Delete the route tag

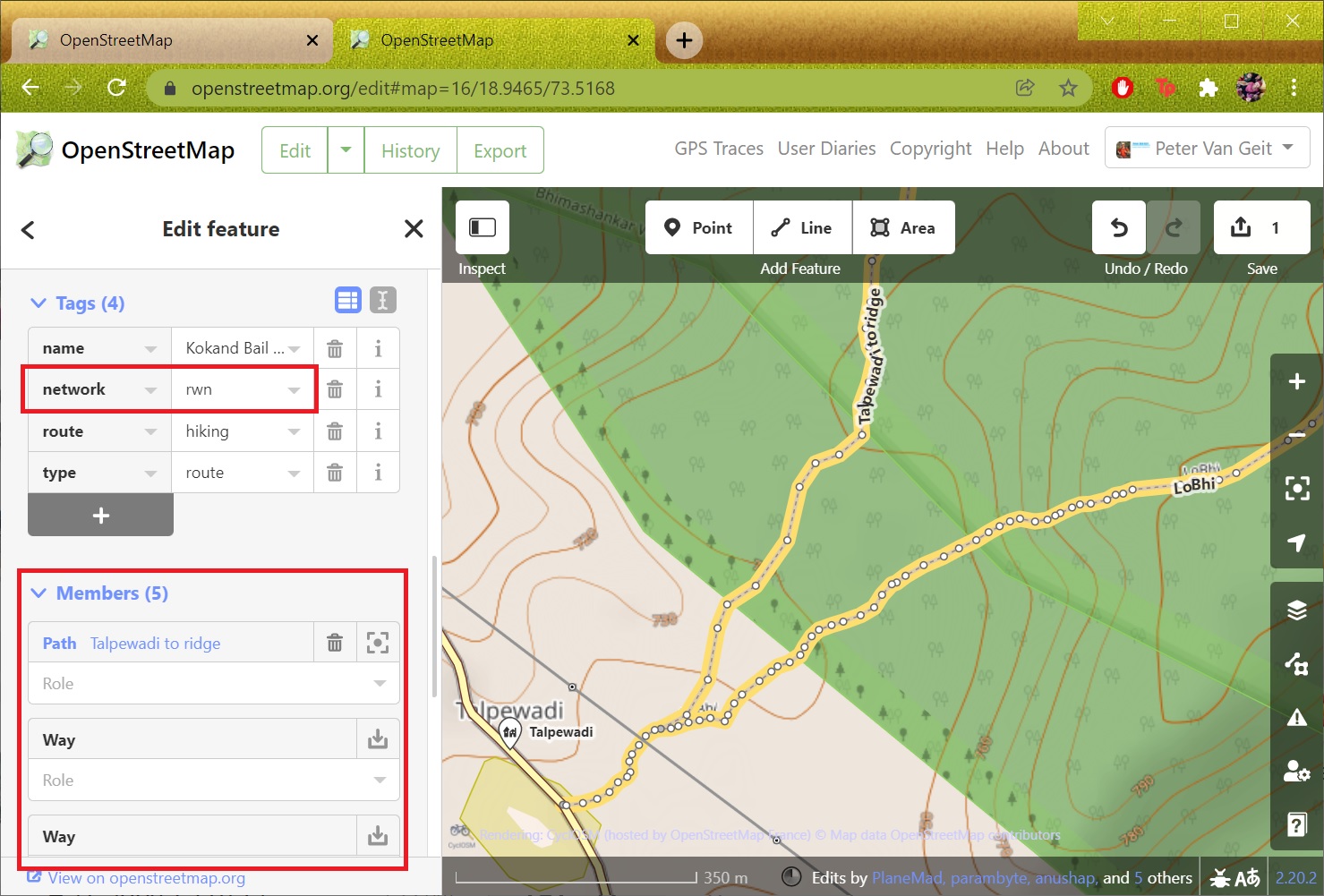click(x=335, y=431)
